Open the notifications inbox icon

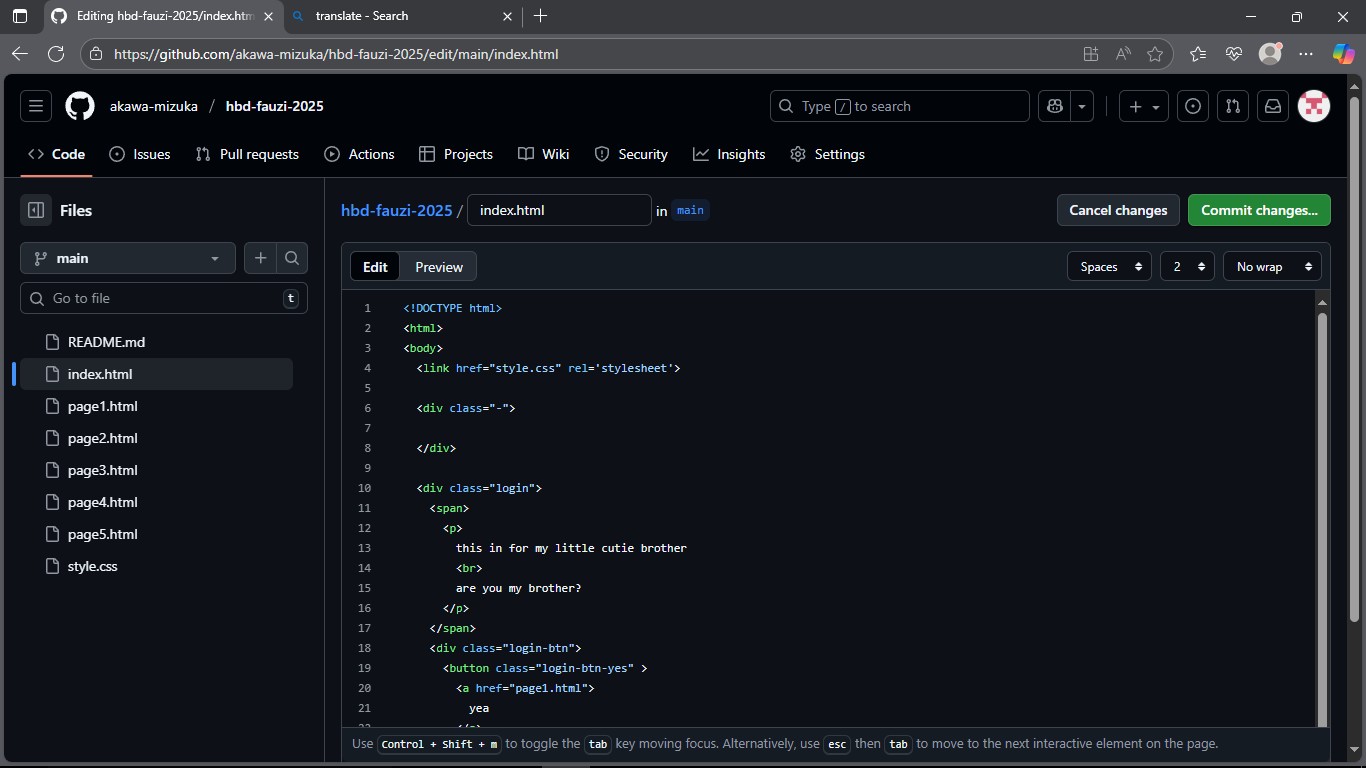pos(1273,106)
